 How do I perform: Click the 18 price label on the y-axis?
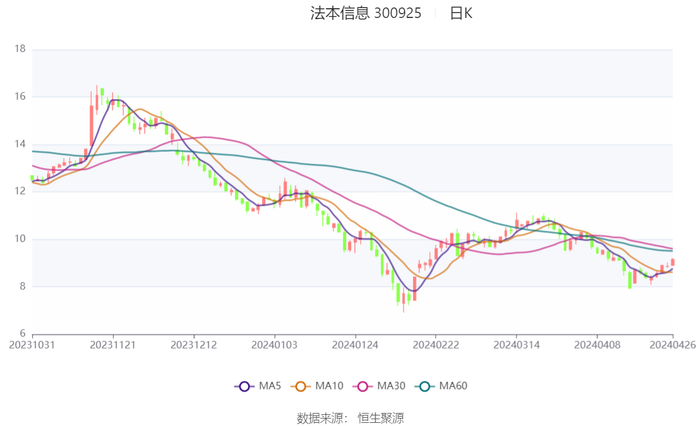pyautogui.click(x=20, y=49)
